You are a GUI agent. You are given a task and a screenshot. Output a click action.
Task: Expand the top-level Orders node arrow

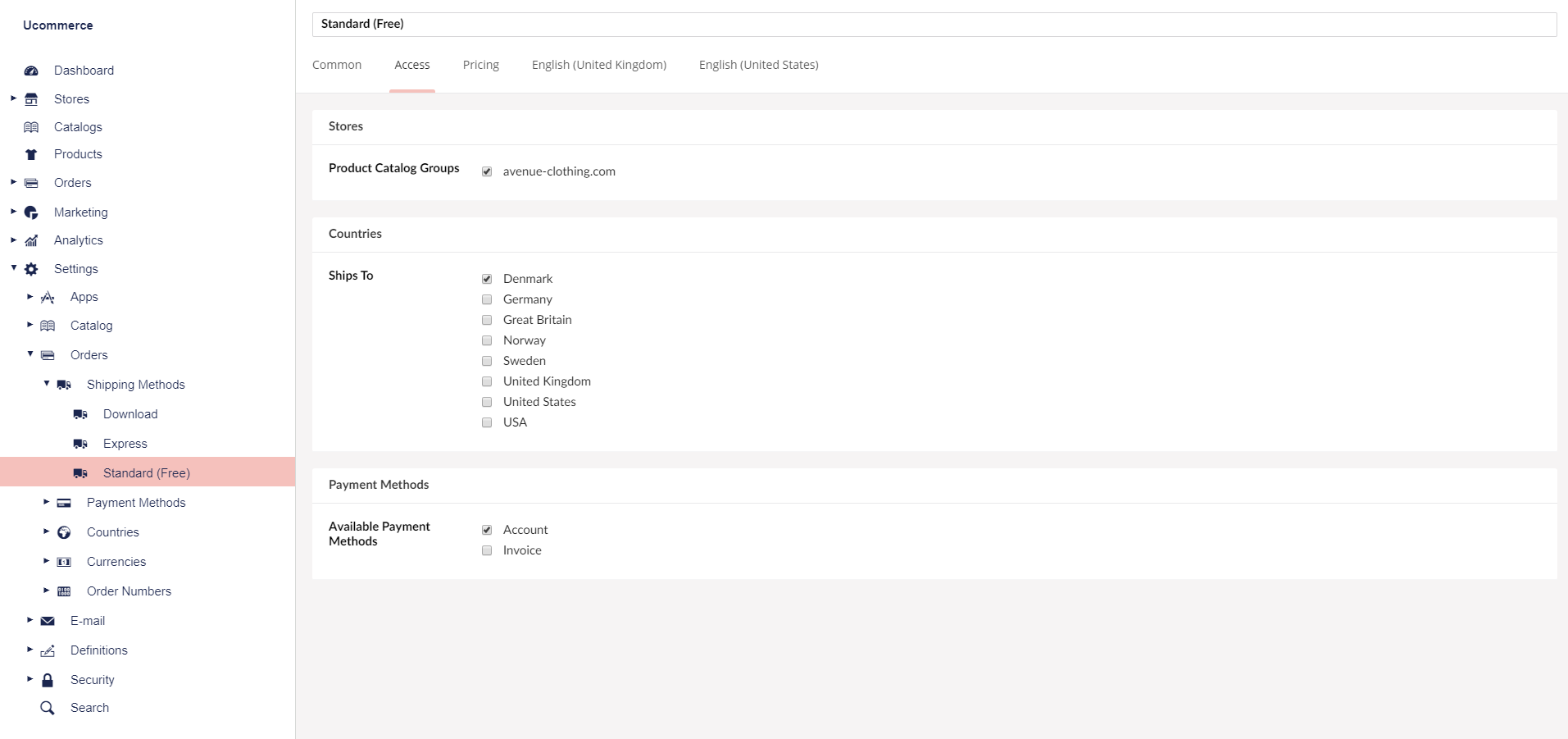pos(13,182)
